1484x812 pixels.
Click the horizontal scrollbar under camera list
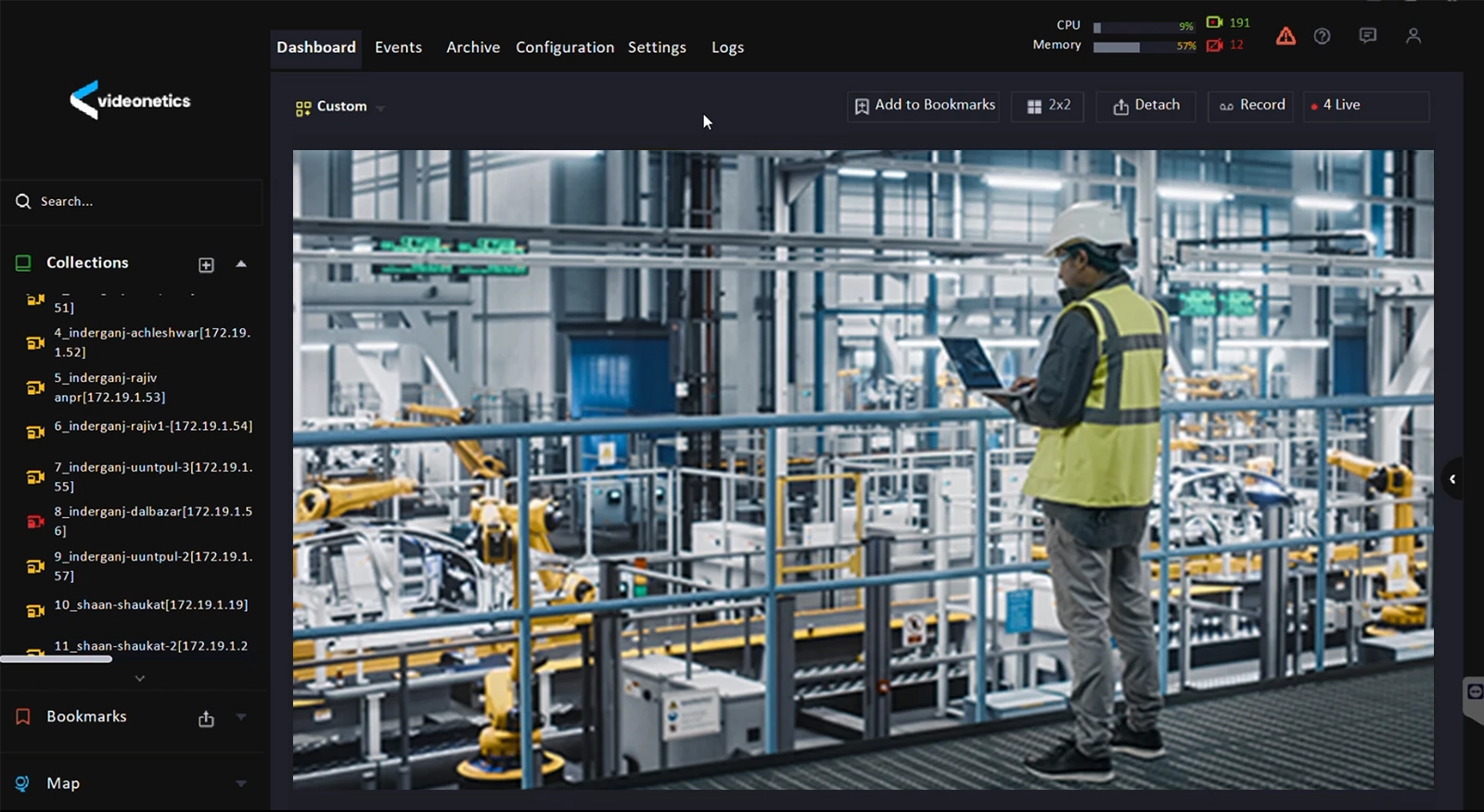(57, 659)
